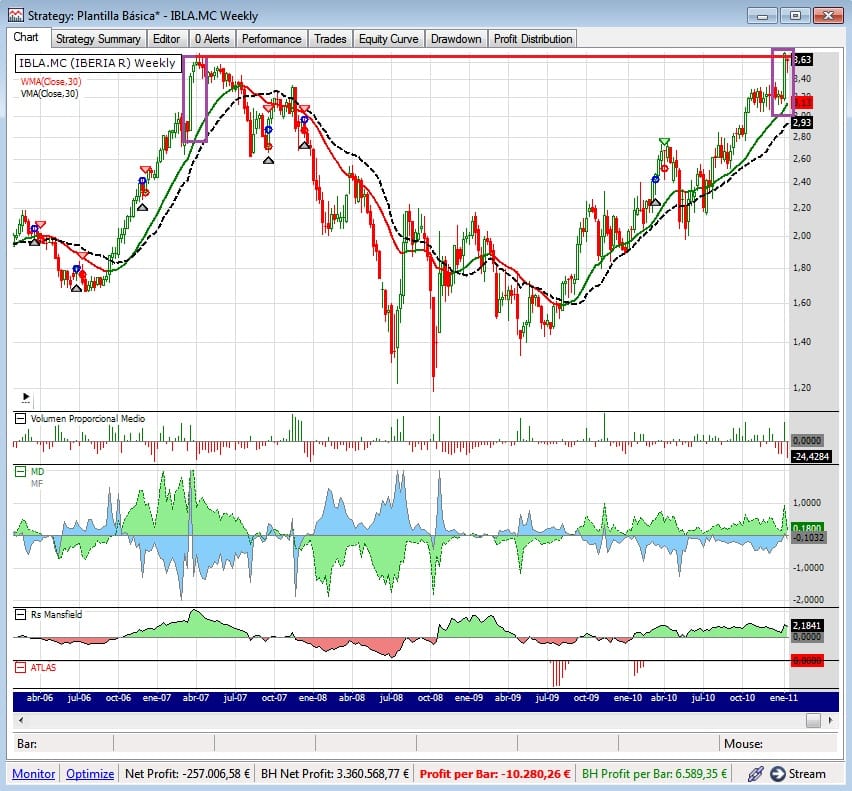Viewport: 852px width, 791px height.
Task: Select the WMA(Close,30) legend label
Action: (49, 81)
